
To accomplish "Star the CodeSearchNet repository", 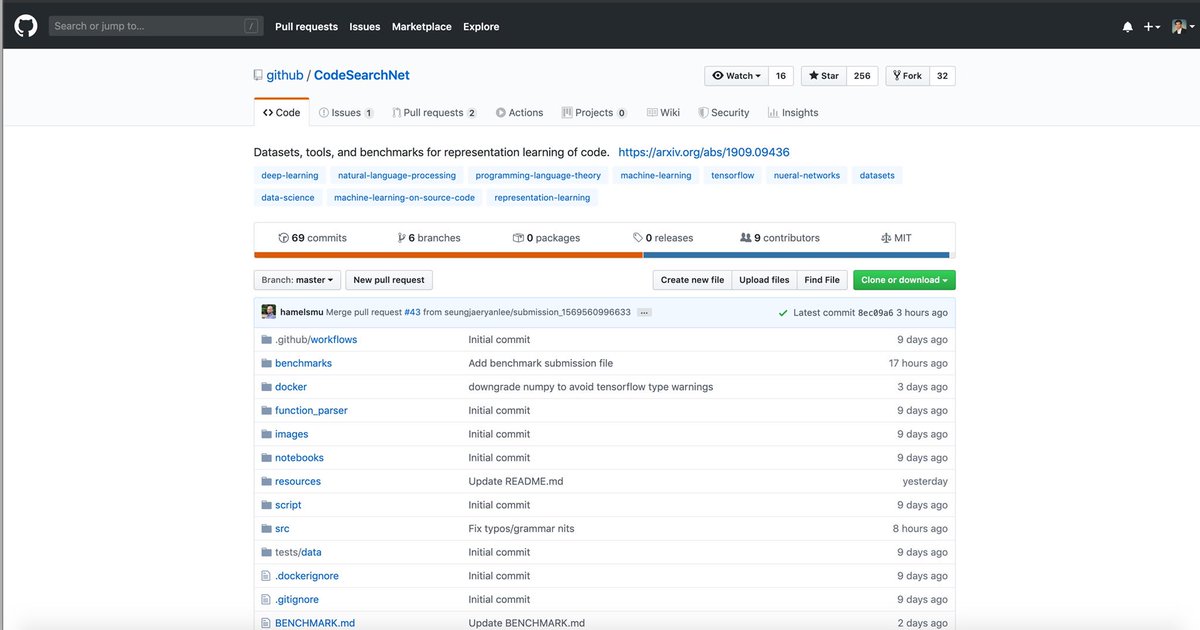I will (x=824, y=76).
